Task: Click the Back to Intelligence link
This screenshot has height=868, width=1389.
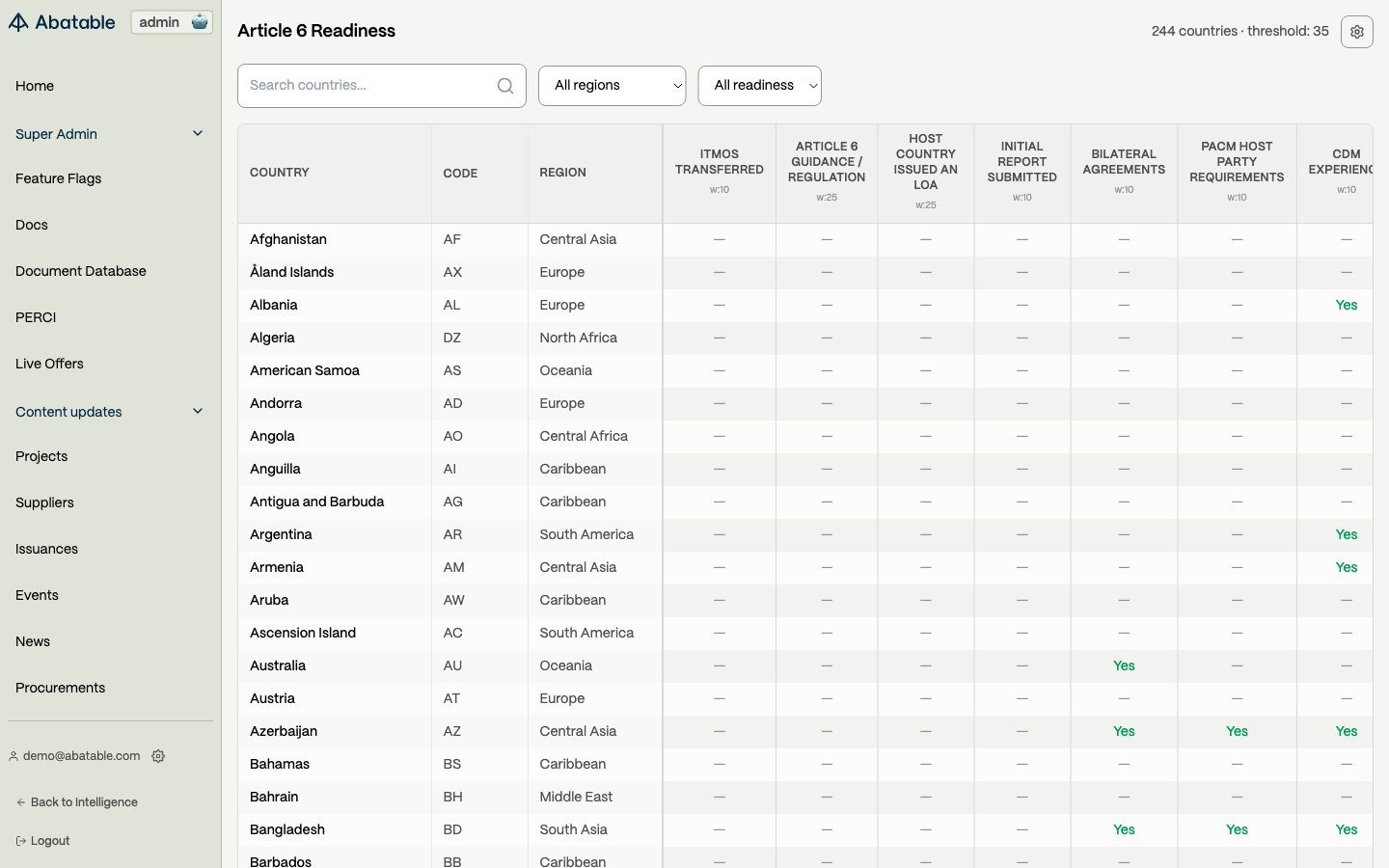Action: click(84, 802)
